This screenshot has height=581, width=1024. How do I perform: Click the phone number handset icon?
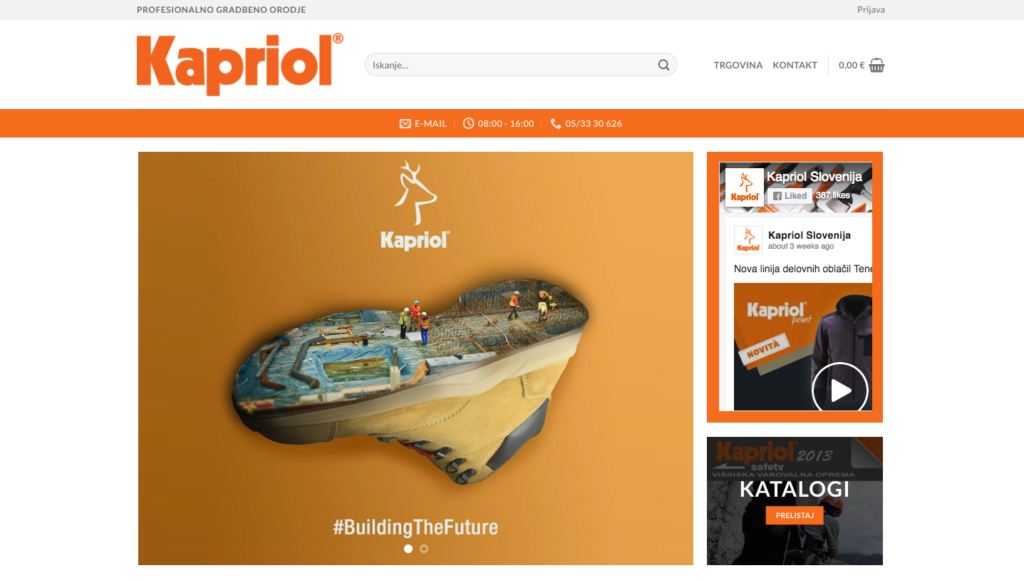tap(556, 123)
